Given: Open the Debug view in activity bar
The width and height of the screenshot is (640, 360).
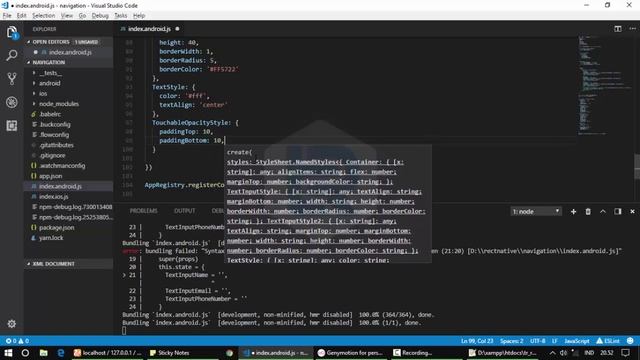Looking at the screenshot, I should point(12,102).
